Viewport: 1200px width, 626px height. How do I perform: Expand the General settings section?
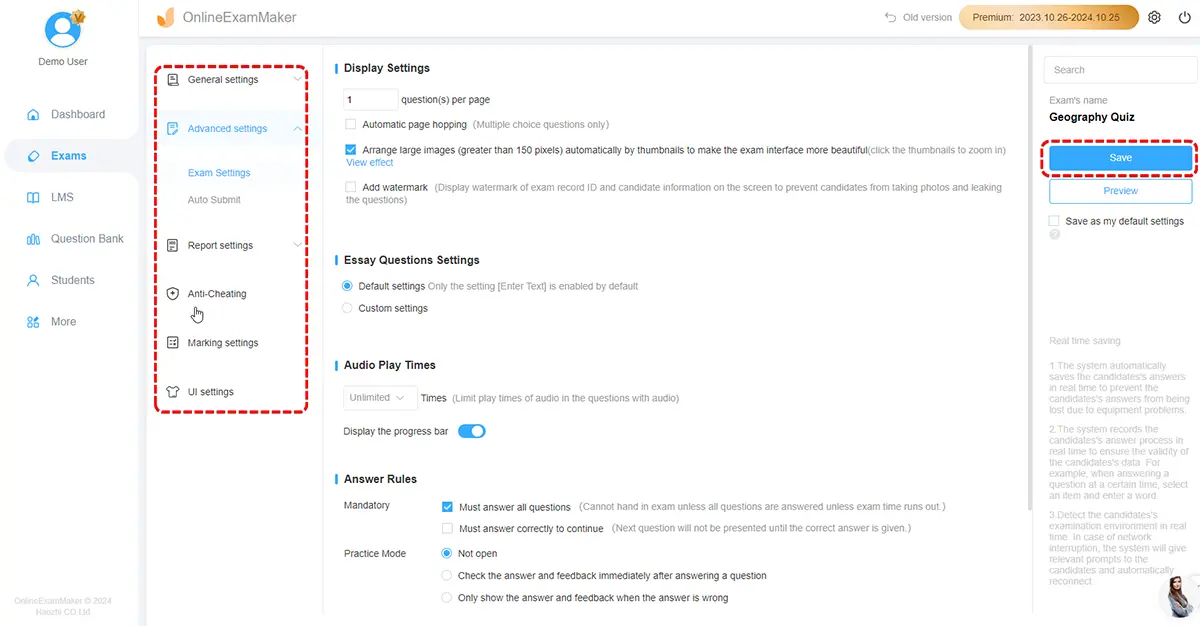[232, 80]
